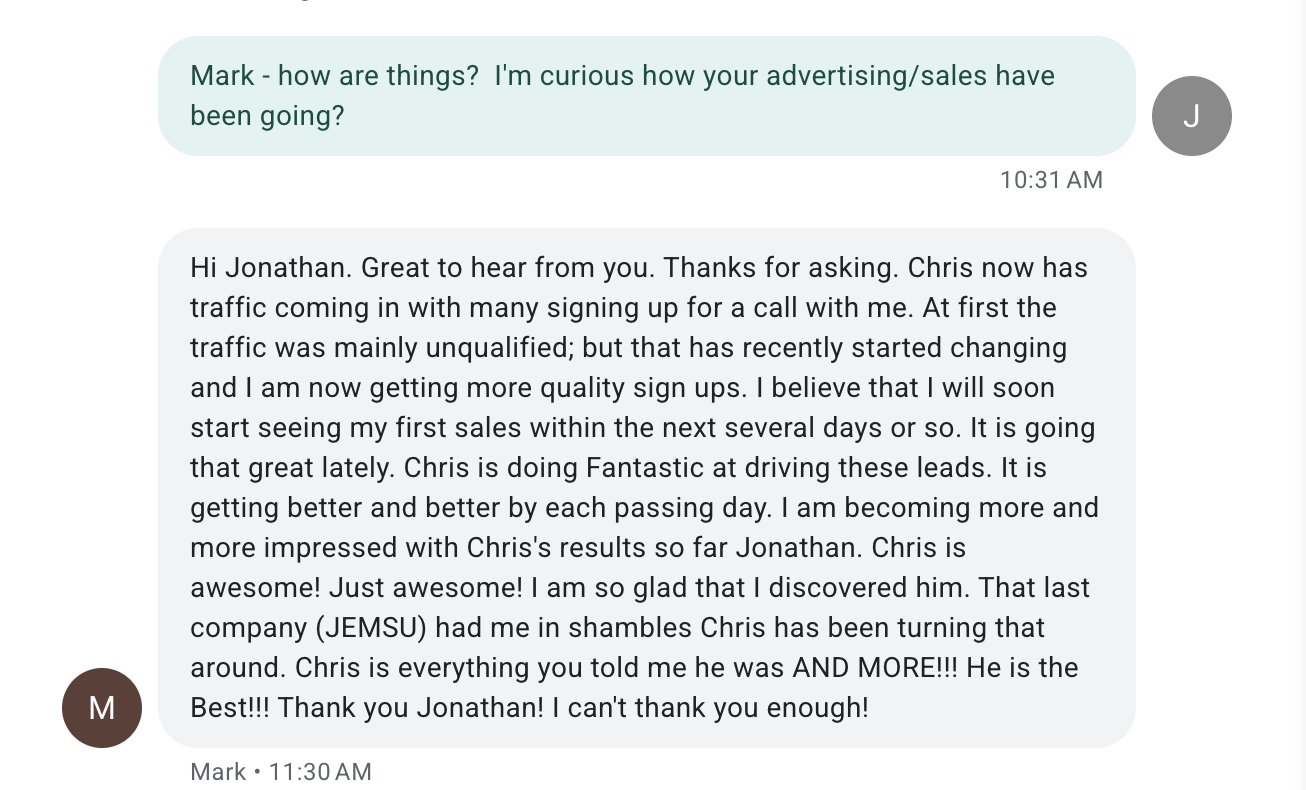Click the phrase "AND MORE!!!" in the reply
1306x790 pixels.
click(875, 668)
